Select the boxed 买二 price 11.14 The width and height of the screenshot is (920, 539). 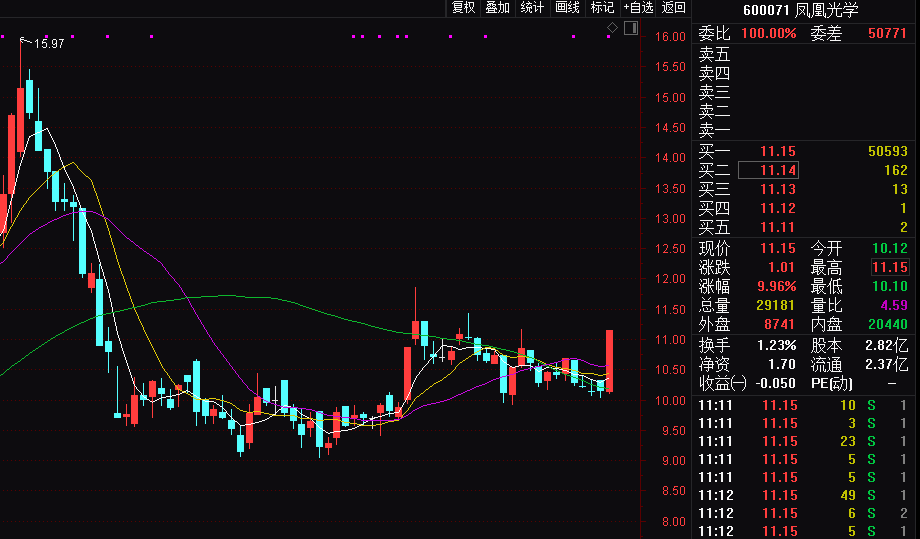pos(768,170)
